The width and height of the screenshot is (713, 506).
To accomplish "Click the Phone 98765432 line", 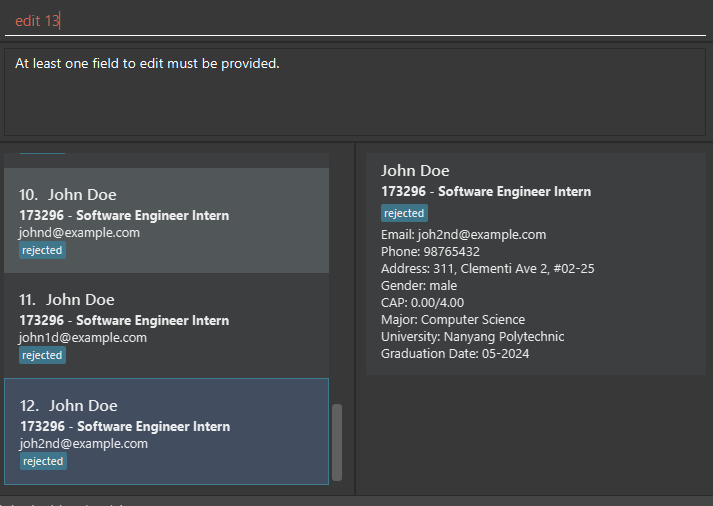I will tap(430, 252).
